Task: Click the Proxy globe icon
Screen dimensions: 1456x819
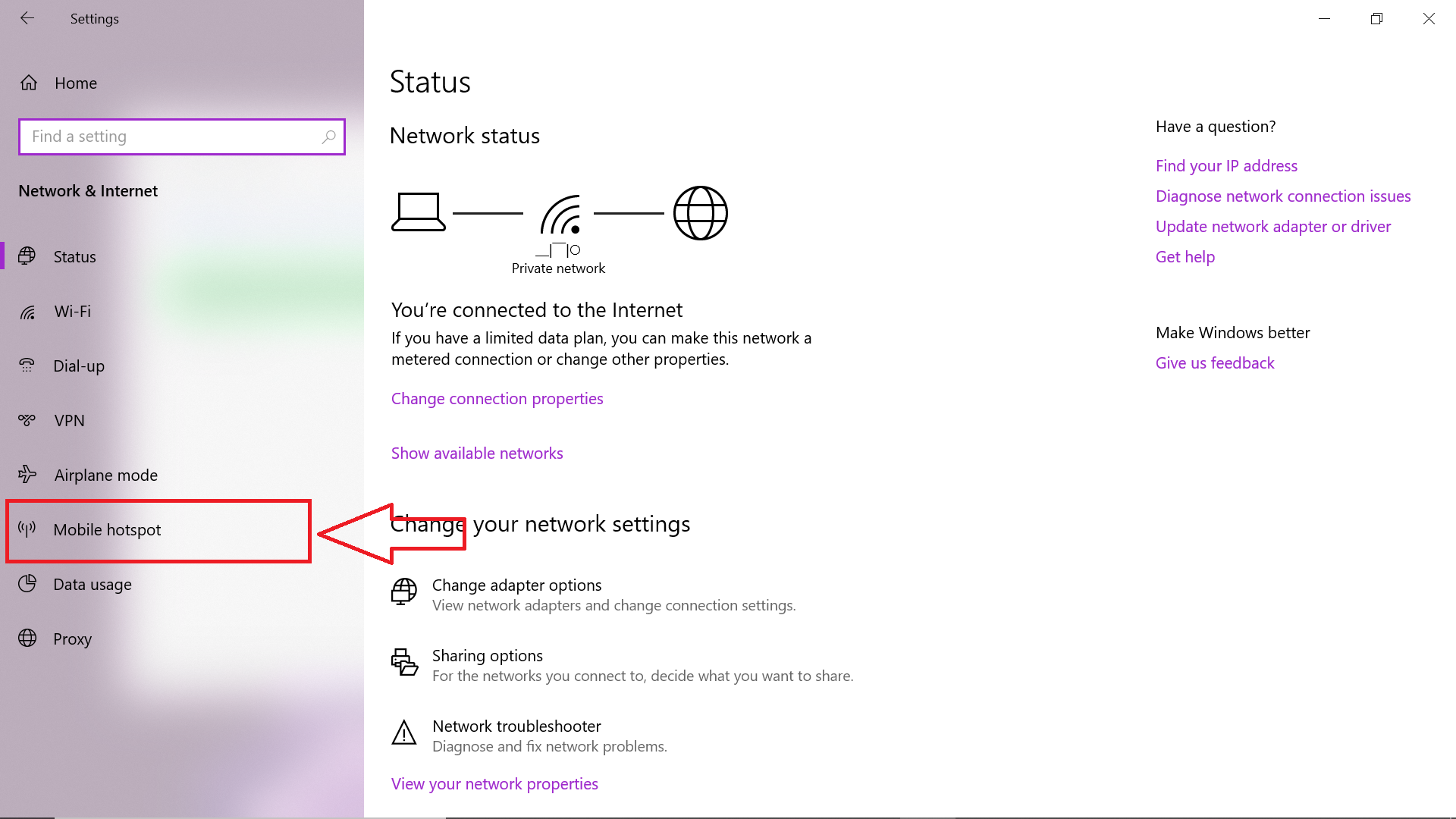Action: tap(27, 639)
